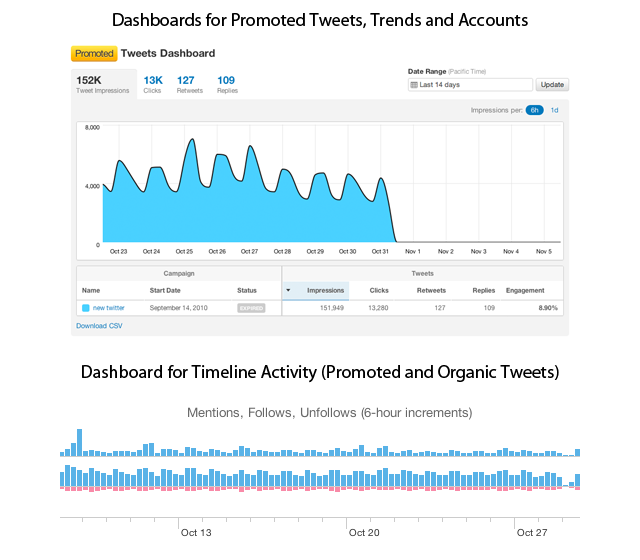Click the 8,000 y-axis label
This screenshot has height=560, width=640.
coord(92,127)
